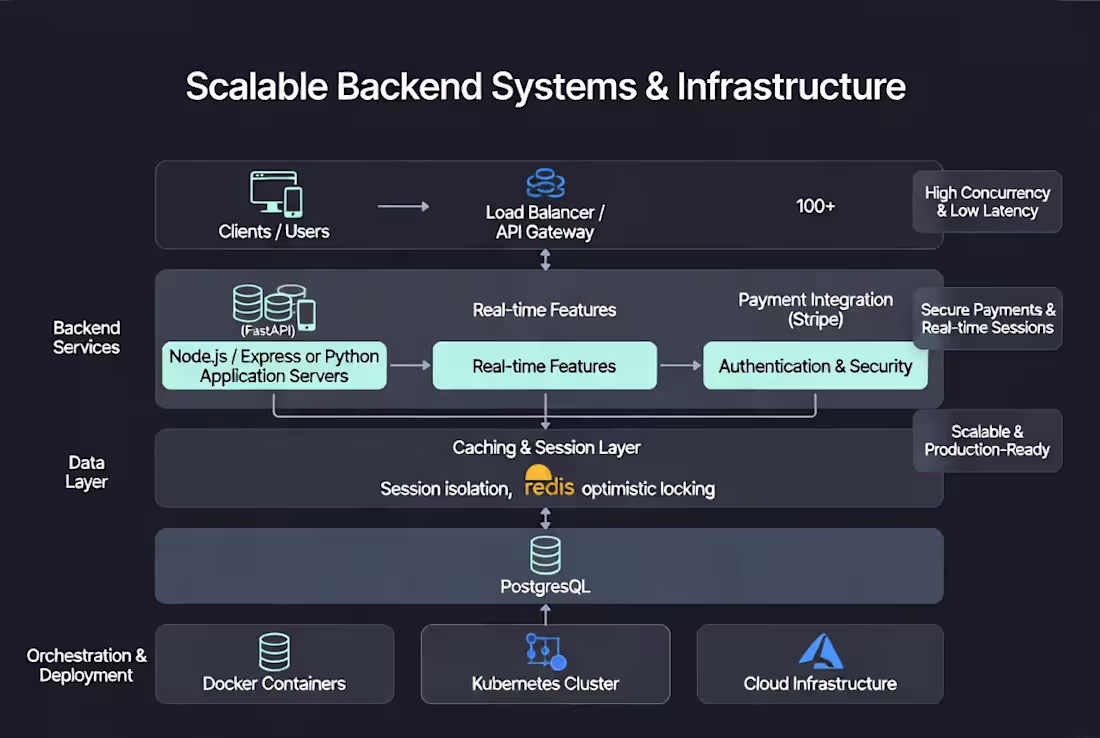Click the Kubernetes Cluster nodes icon
The height and width of the screenshot is (738, 1100).
(546, 651)
